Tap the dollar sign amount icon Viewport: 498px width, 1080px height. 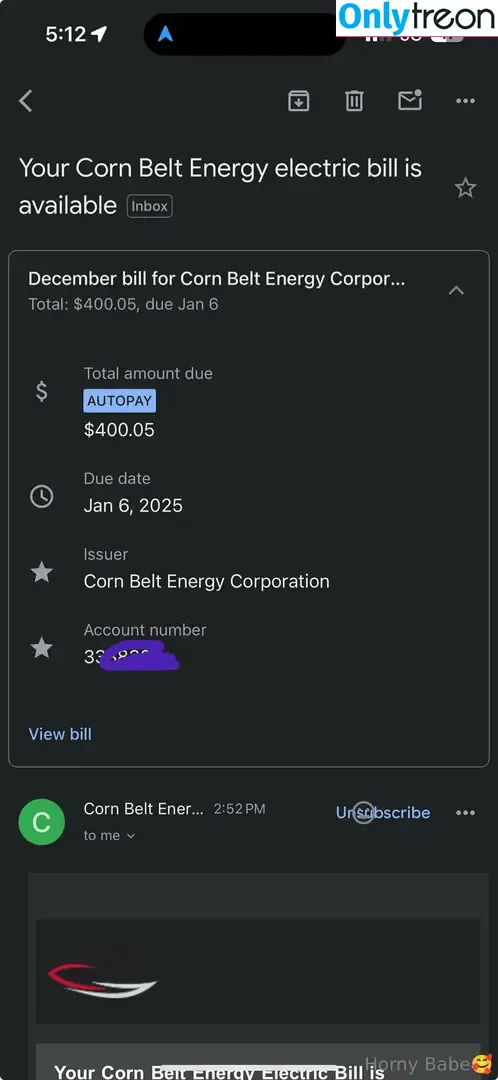tap(42, 391)
